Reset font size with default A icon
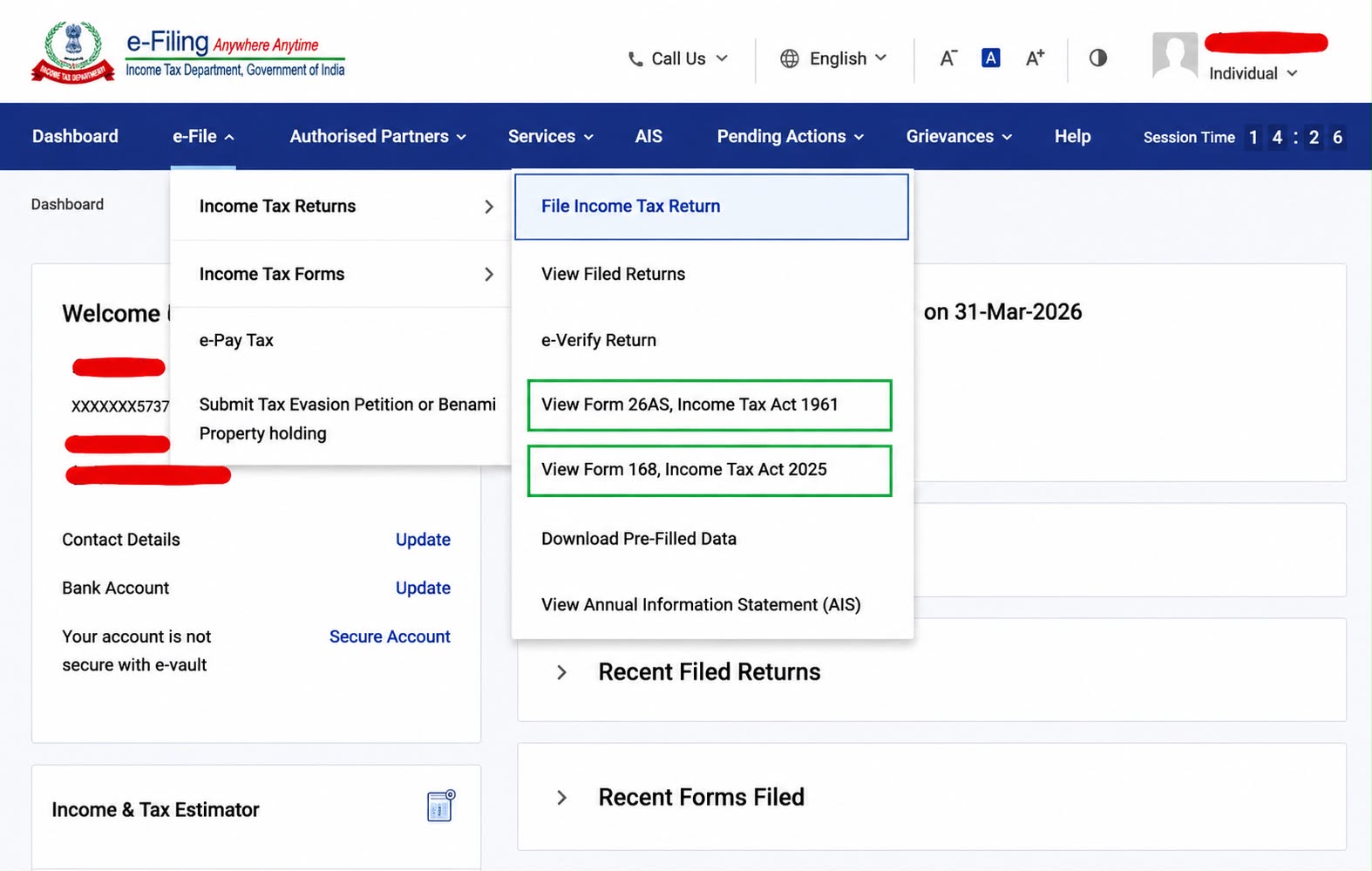The height and width of the screenshot is (871, 1372). (991, 58)
